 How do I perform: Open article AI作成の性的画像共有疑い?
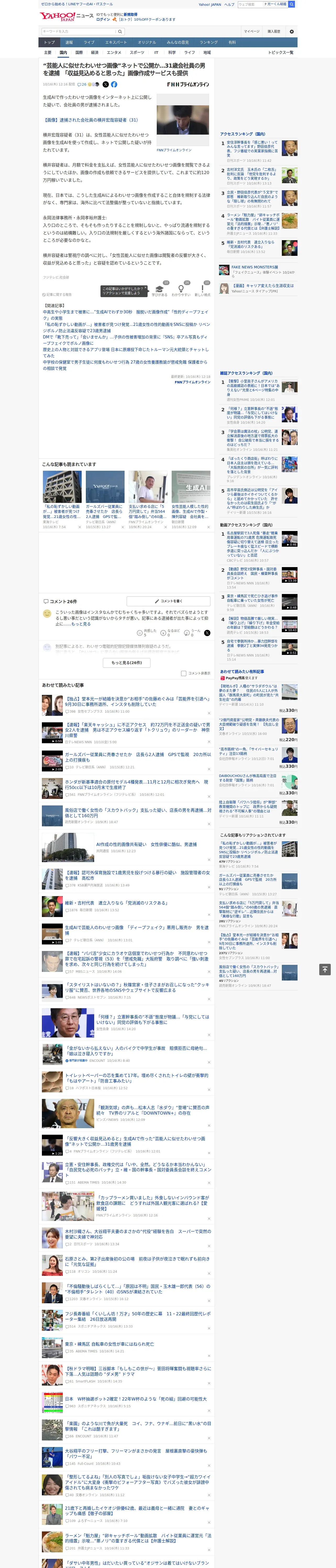[127, 847]
